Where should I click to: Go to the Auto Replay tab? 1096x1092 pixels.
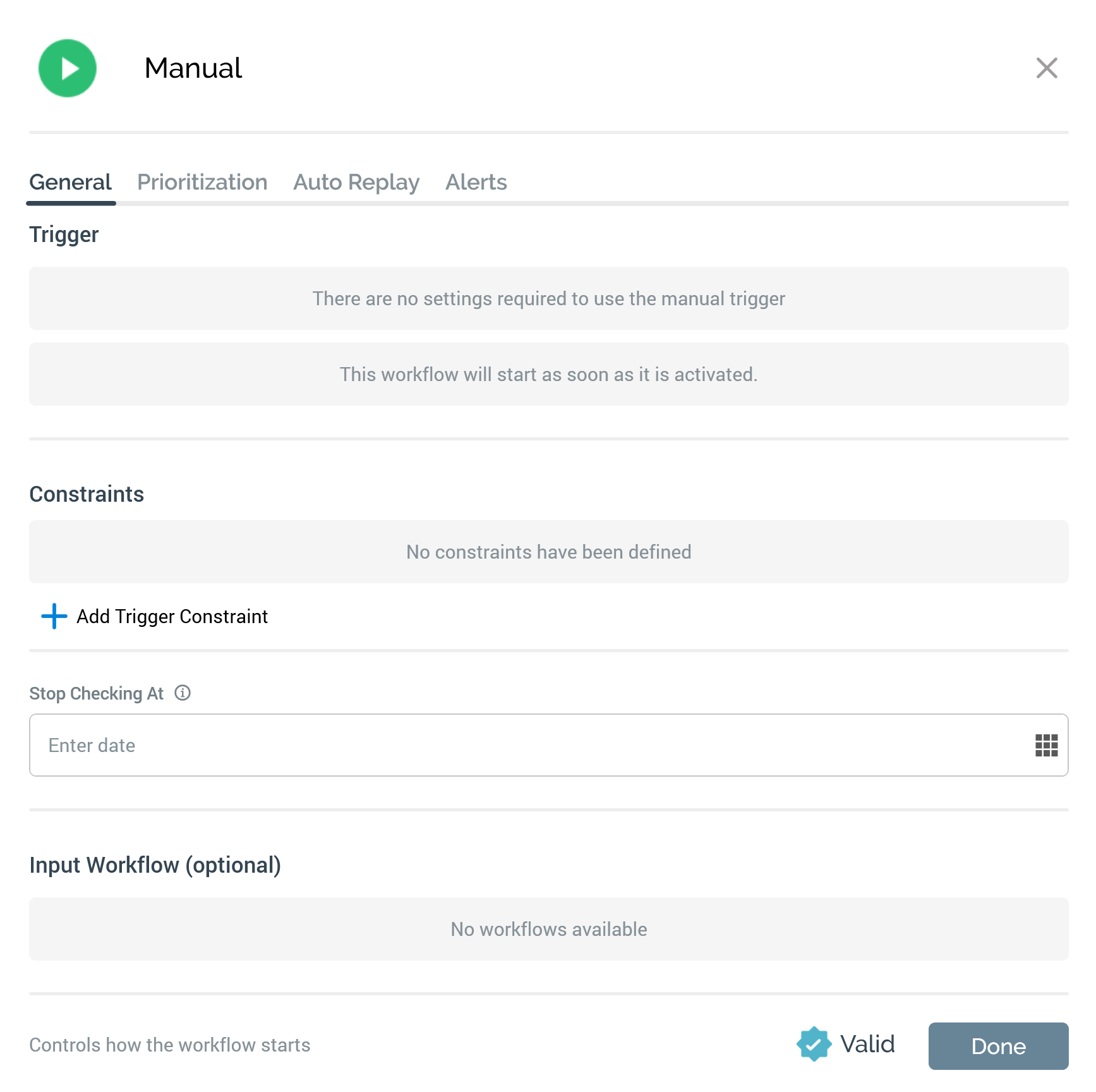(x=356, y=183)
